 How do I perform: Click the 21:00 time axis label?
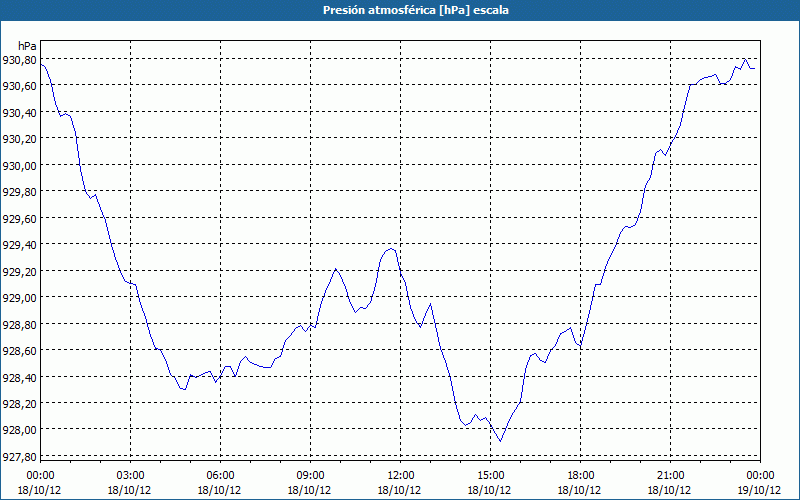[x=670, y=476]
